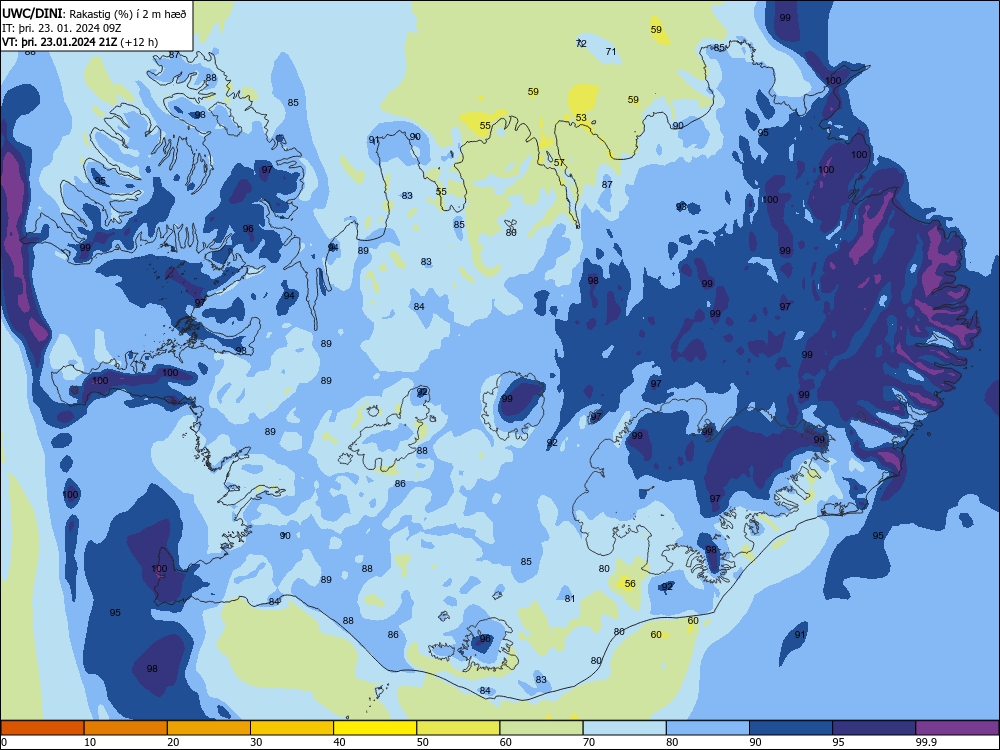Click the purple above-99.9 legend swatch
Viewport: 1000px width, 750px height.
click(x=957, y=728)
